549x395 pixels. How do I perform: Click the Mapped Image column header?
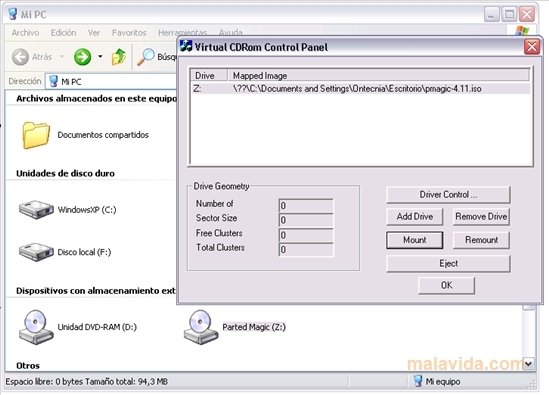(x=378, y=76)
